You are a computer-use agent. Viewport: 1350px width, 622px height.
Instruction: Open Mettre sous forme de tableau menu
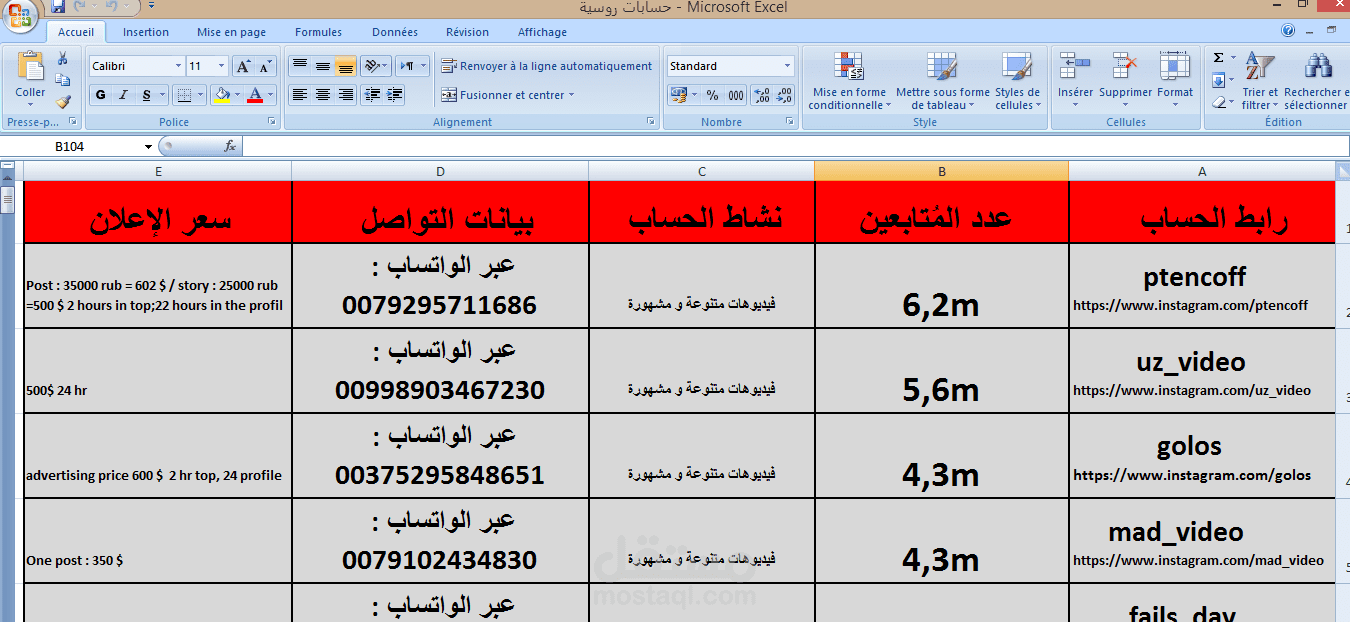pos(942,80)
